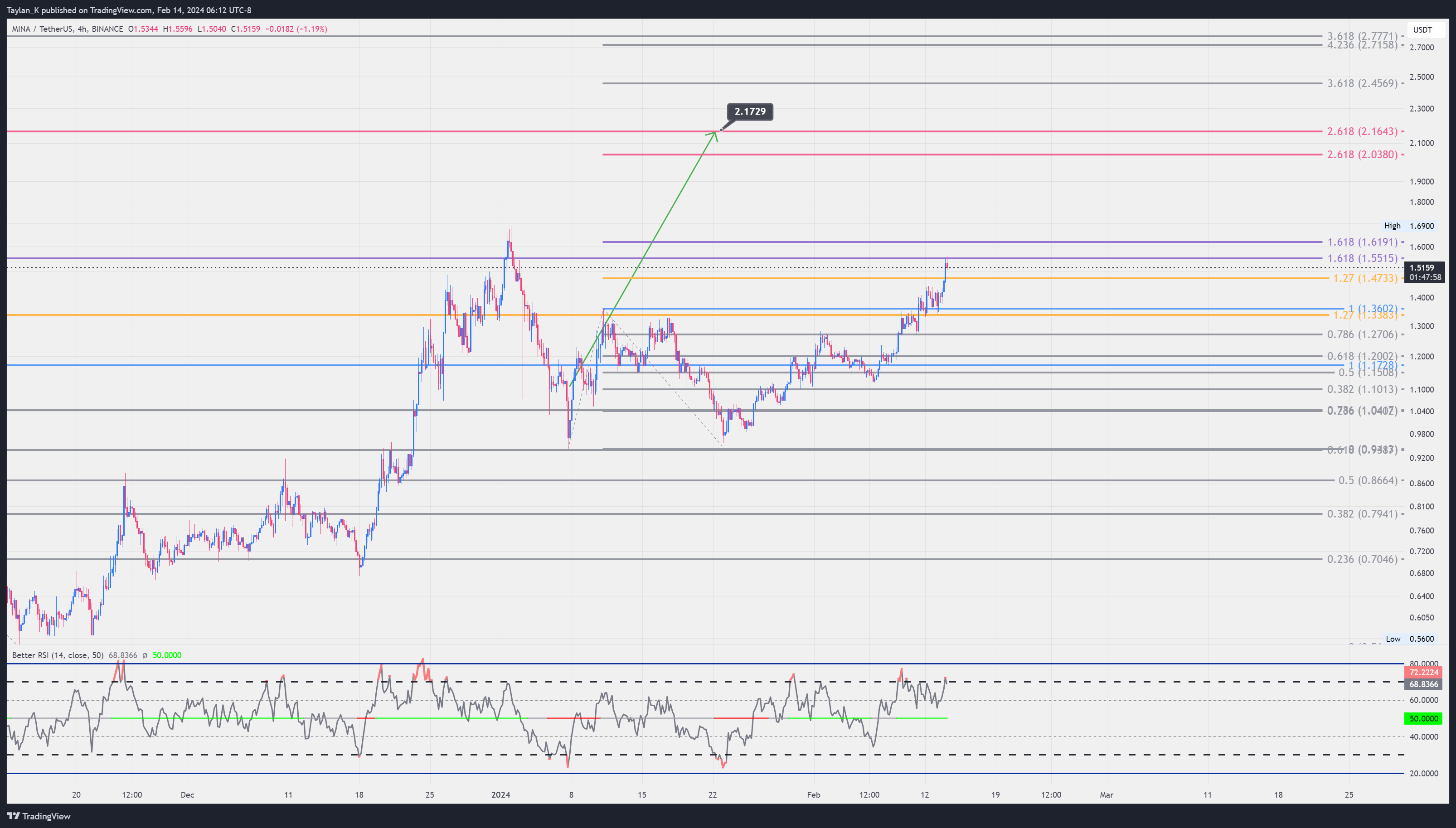Click the 2.618 (2.0380) Fibonacci label

1362,155
